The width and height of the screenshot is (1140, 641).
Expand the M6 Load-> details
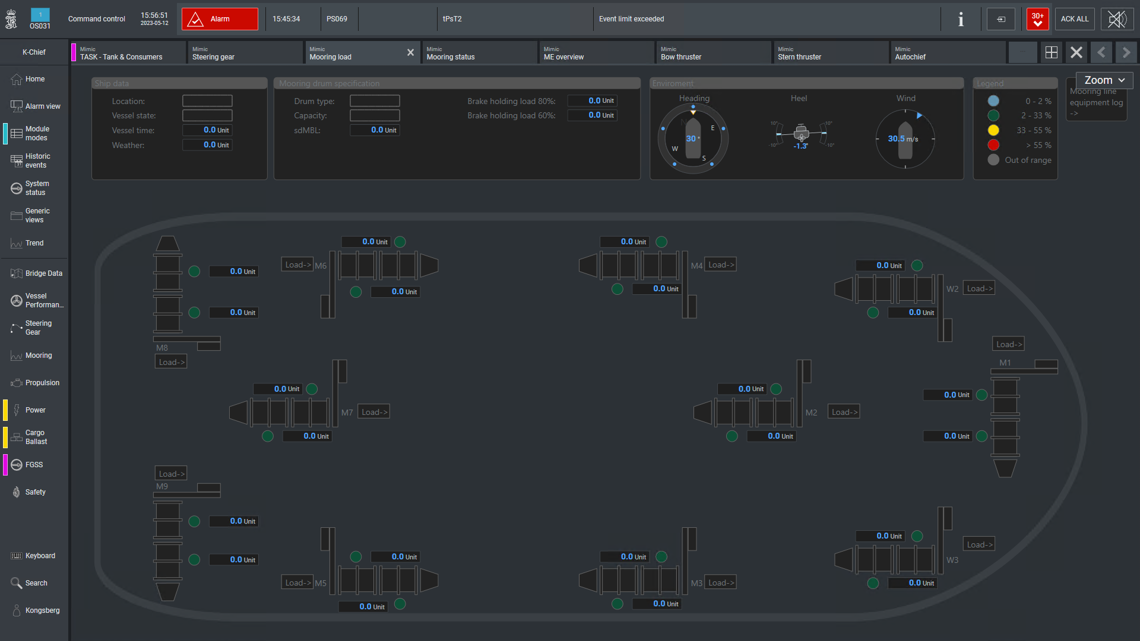[x=297, y=265]
